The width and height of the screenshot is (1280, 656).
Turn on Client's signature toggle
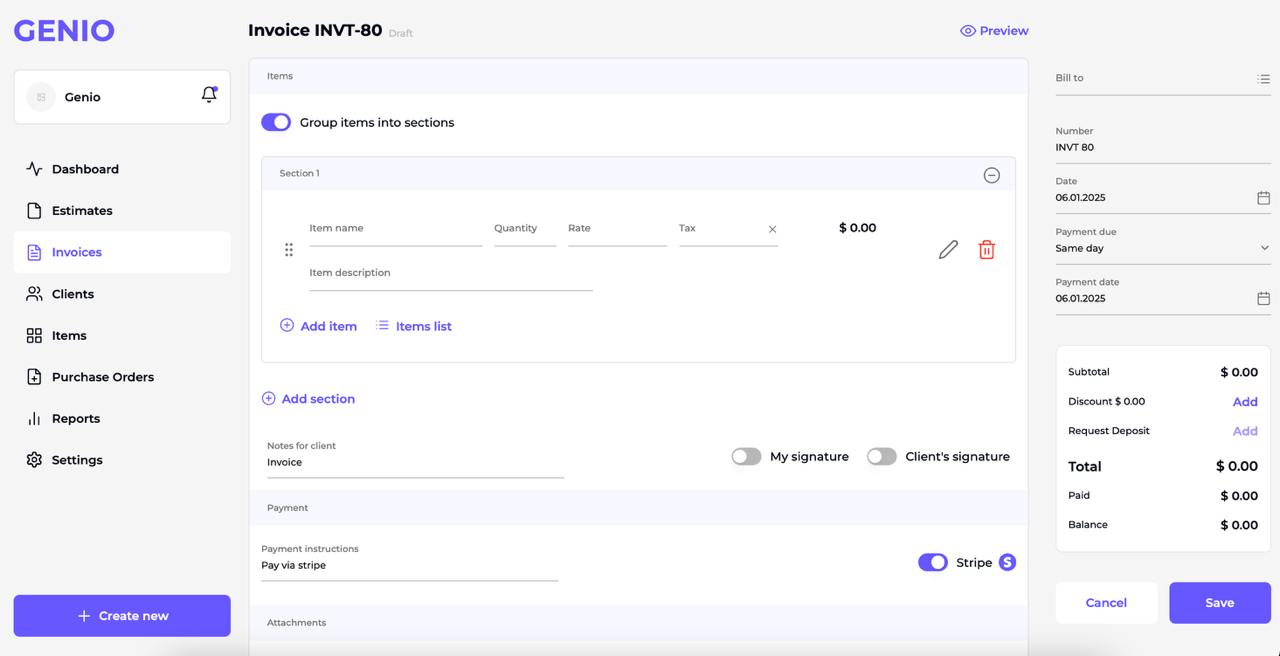(x=881, y=457)
